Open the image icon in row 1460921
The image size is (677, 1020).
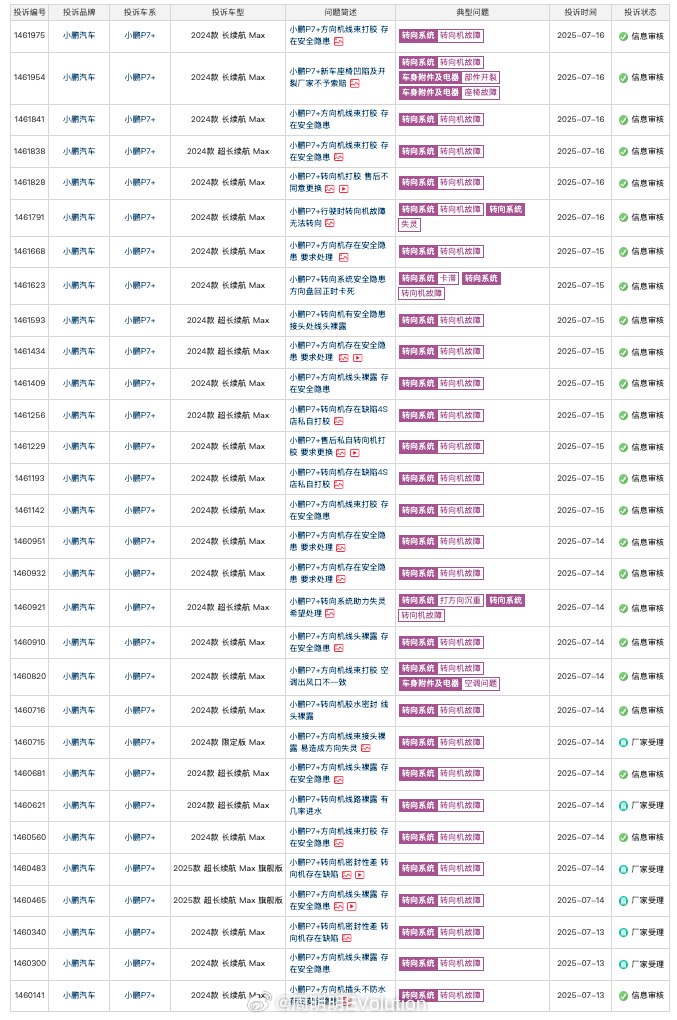coord(330,614)
